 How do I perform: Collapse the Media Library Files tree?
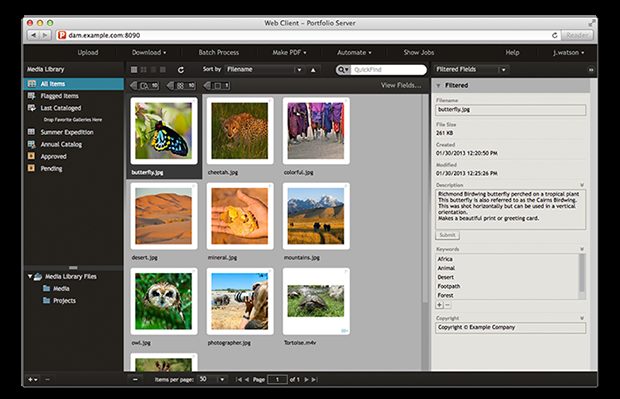click(30, 276)
